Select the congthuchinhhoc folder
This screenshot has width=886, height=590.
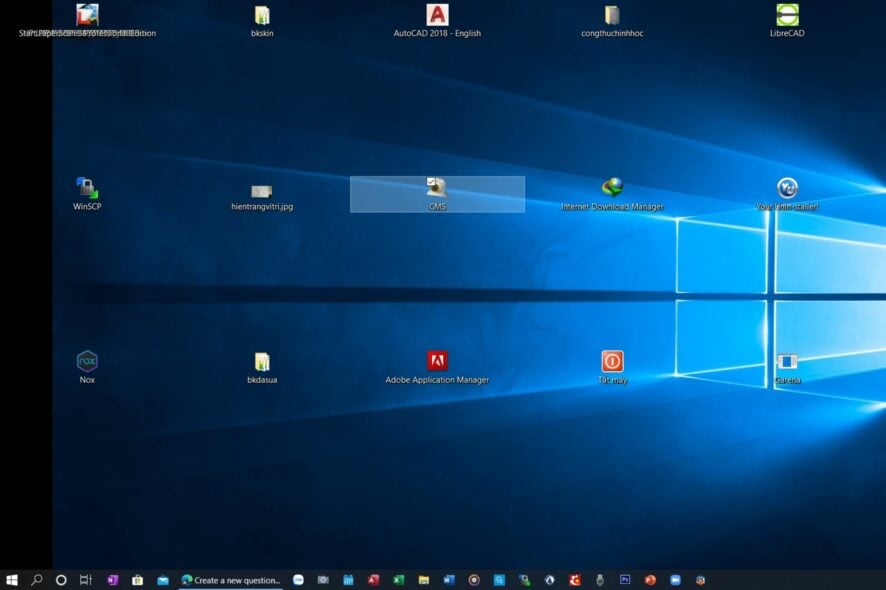coord(612,15)
